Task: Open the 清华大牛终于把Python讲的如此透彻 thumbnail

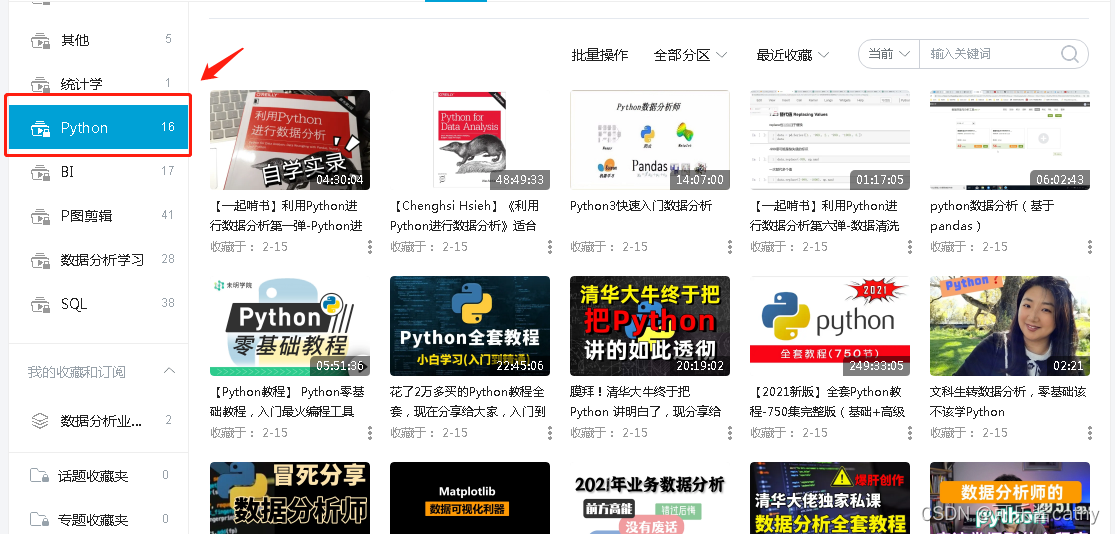Action: pyautogui.click(x=650, y=326)
